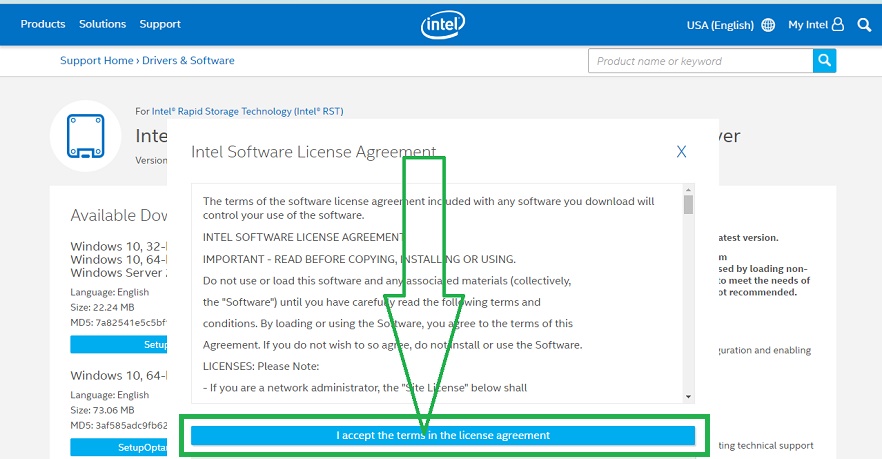Click the 'LICENSES: Please Note:' line

pos(261,366)
